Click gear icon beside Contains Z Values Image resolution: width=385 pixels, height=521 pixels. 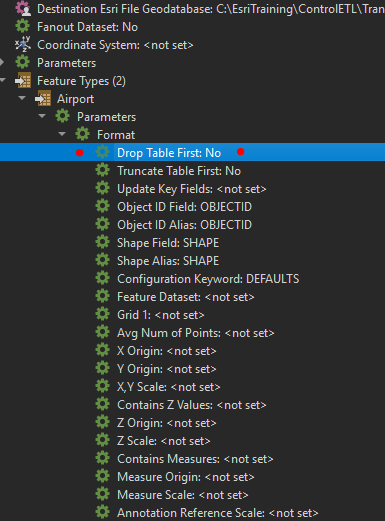(x=103, y=405)
